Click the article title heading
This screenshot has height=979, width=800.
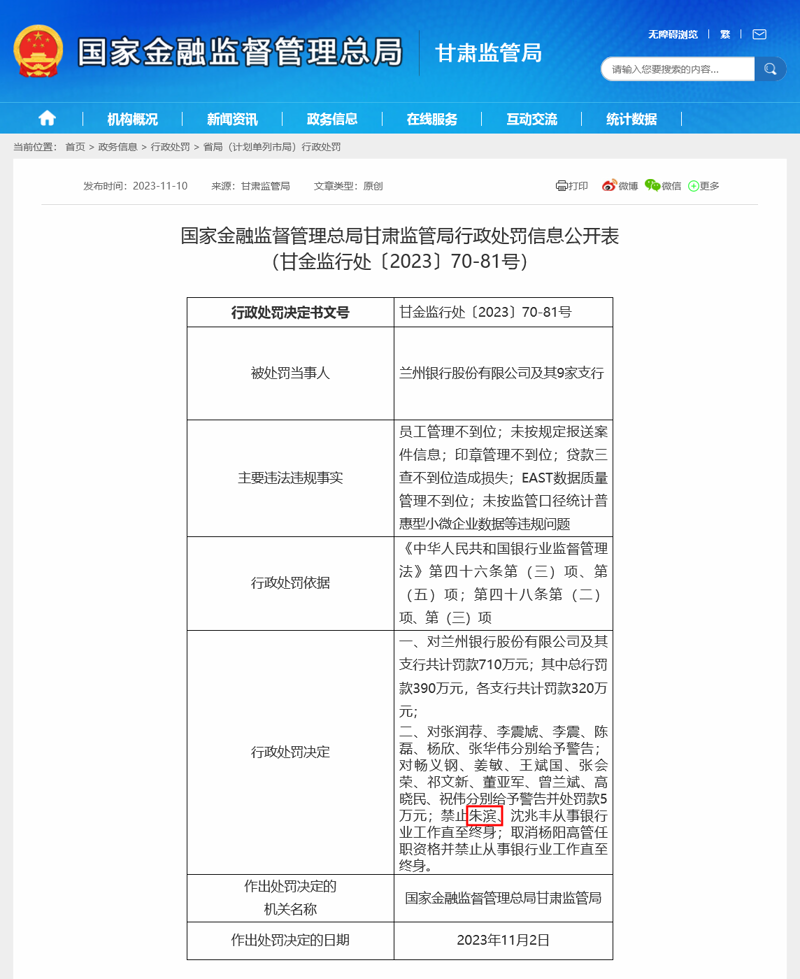click(x=400, y=248)
